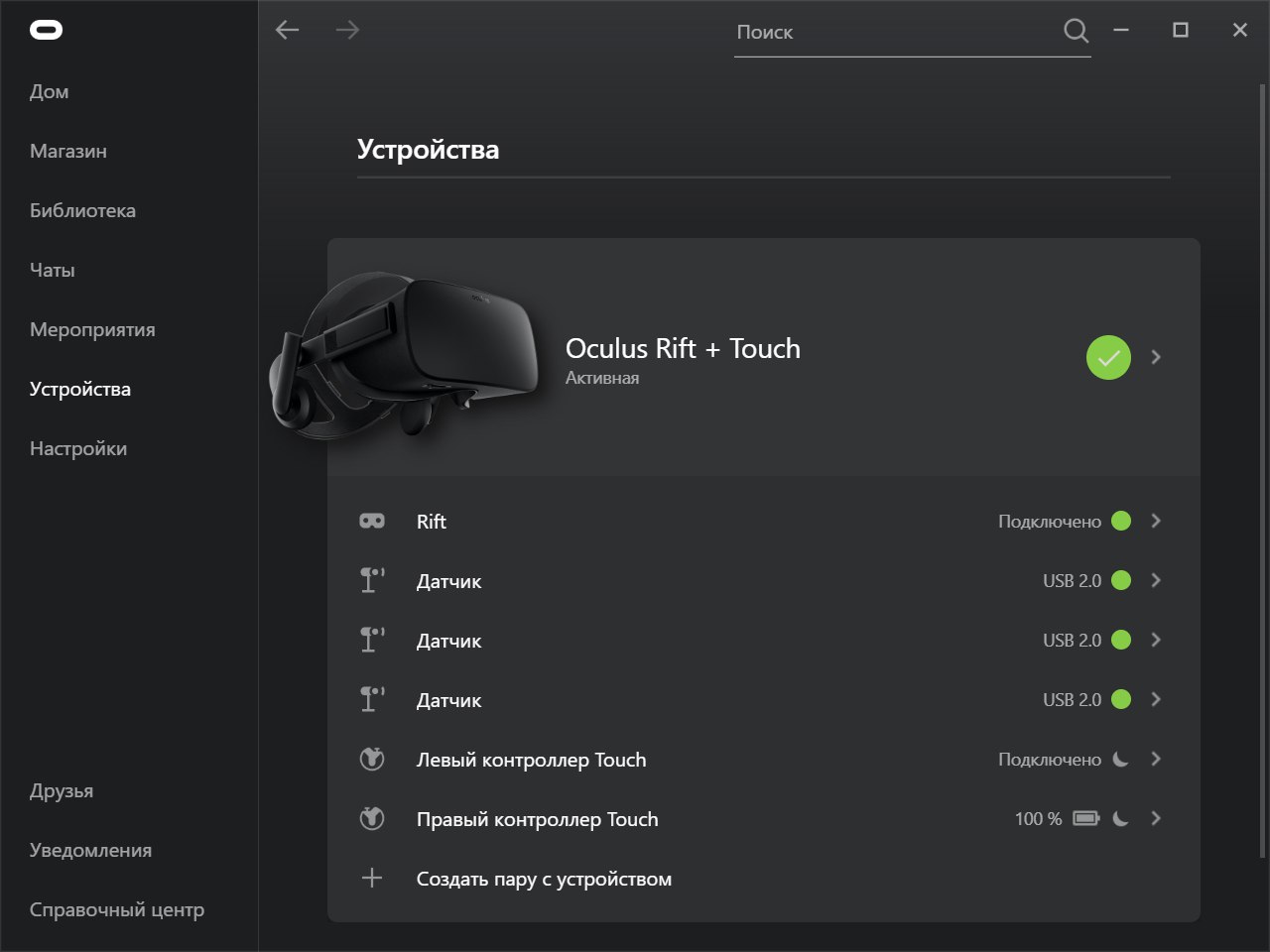Expand the first Датчик row chevron

1156,580
